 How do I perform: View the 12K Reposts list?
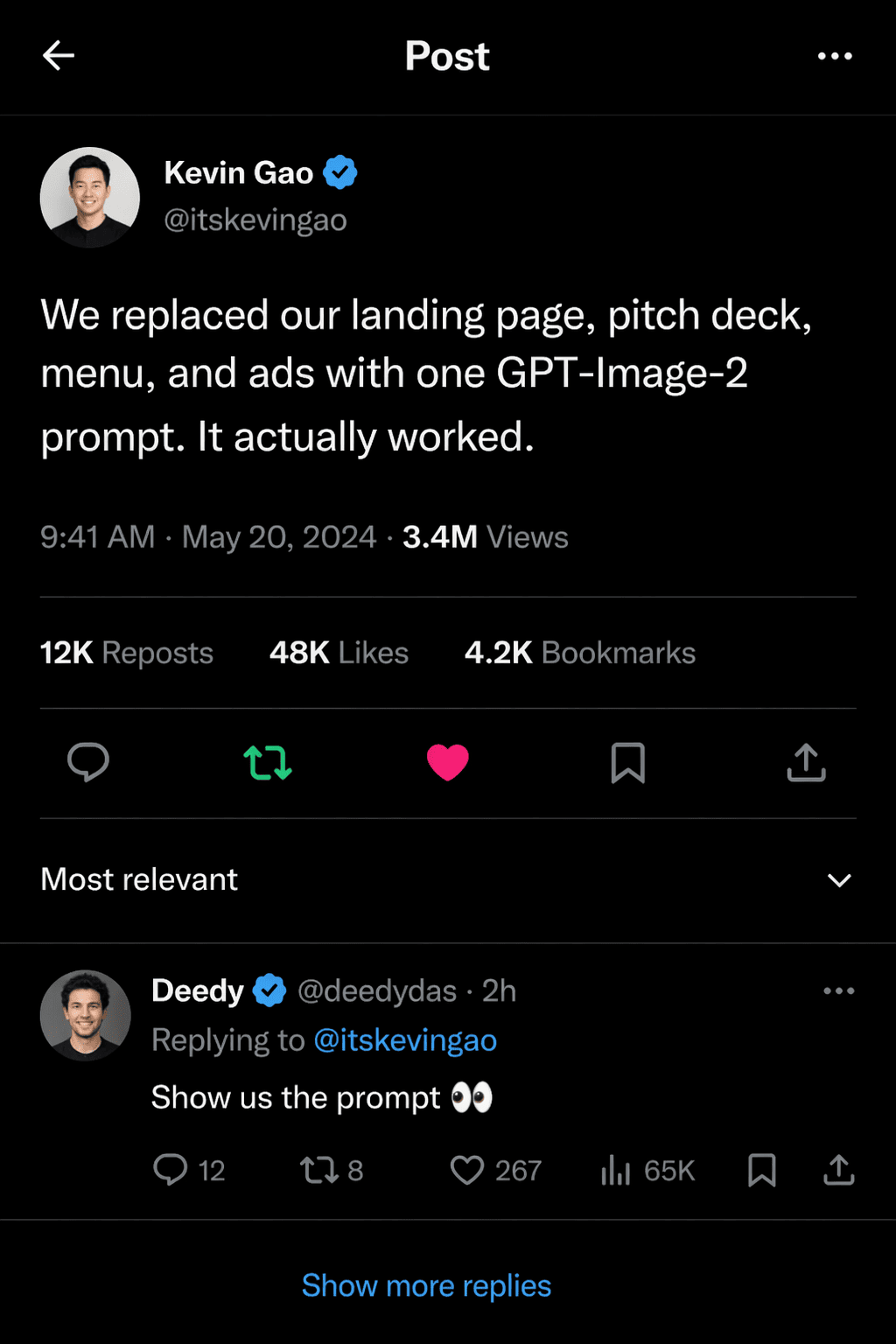pyautogui.click(x=127, y=653)
